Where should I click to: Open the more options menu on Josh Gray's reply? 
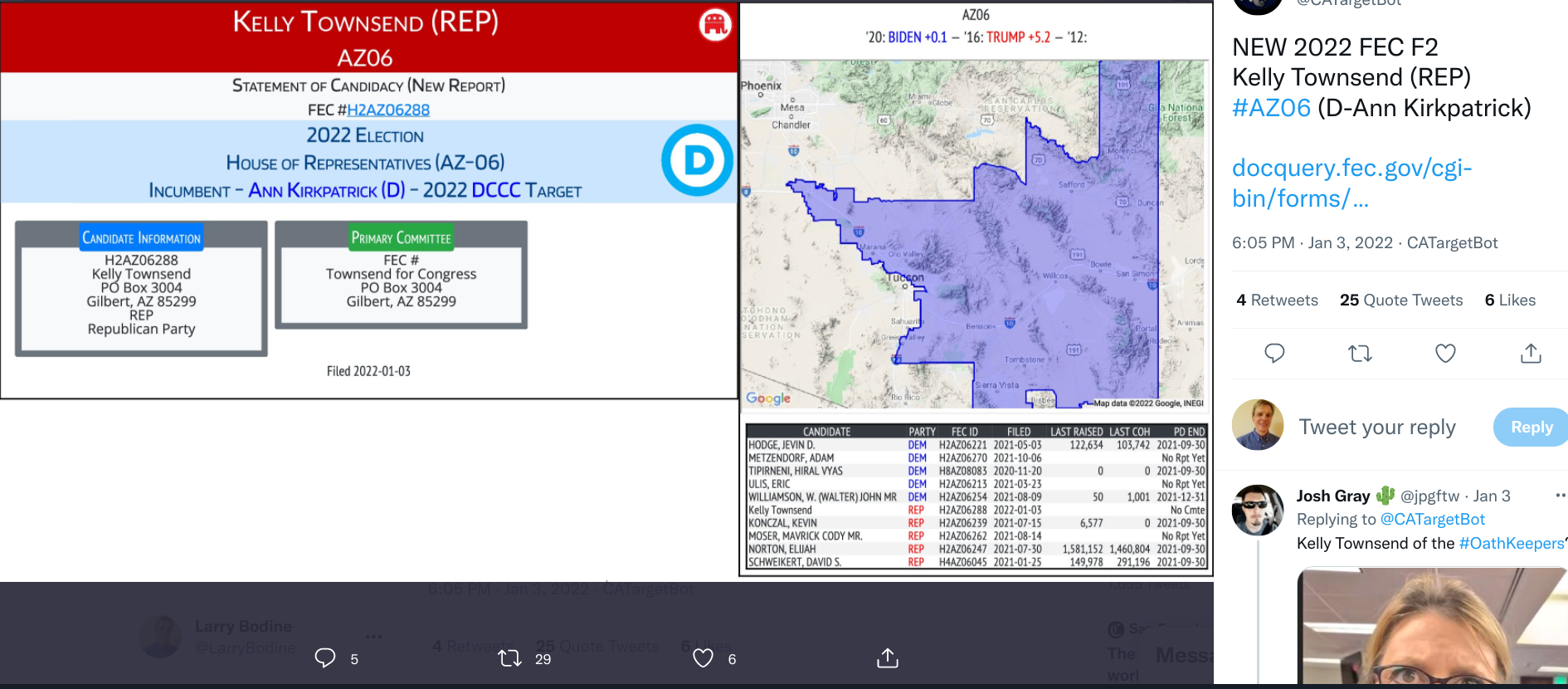pos(1561,496)
